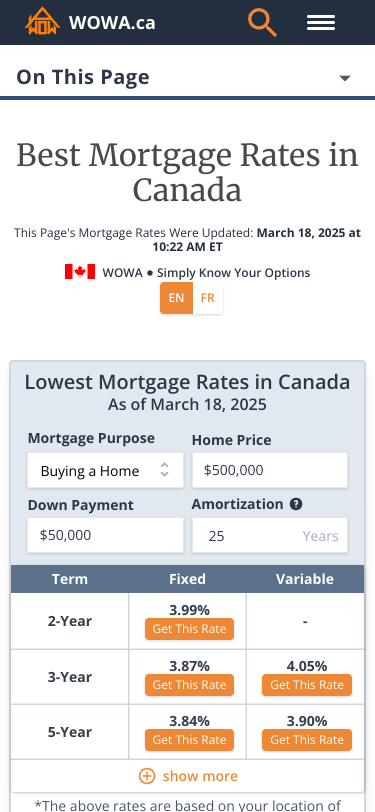This screenshot has width=375, height=812.
Task: Click the WOWA house logo icon
Action: point(42,22)
